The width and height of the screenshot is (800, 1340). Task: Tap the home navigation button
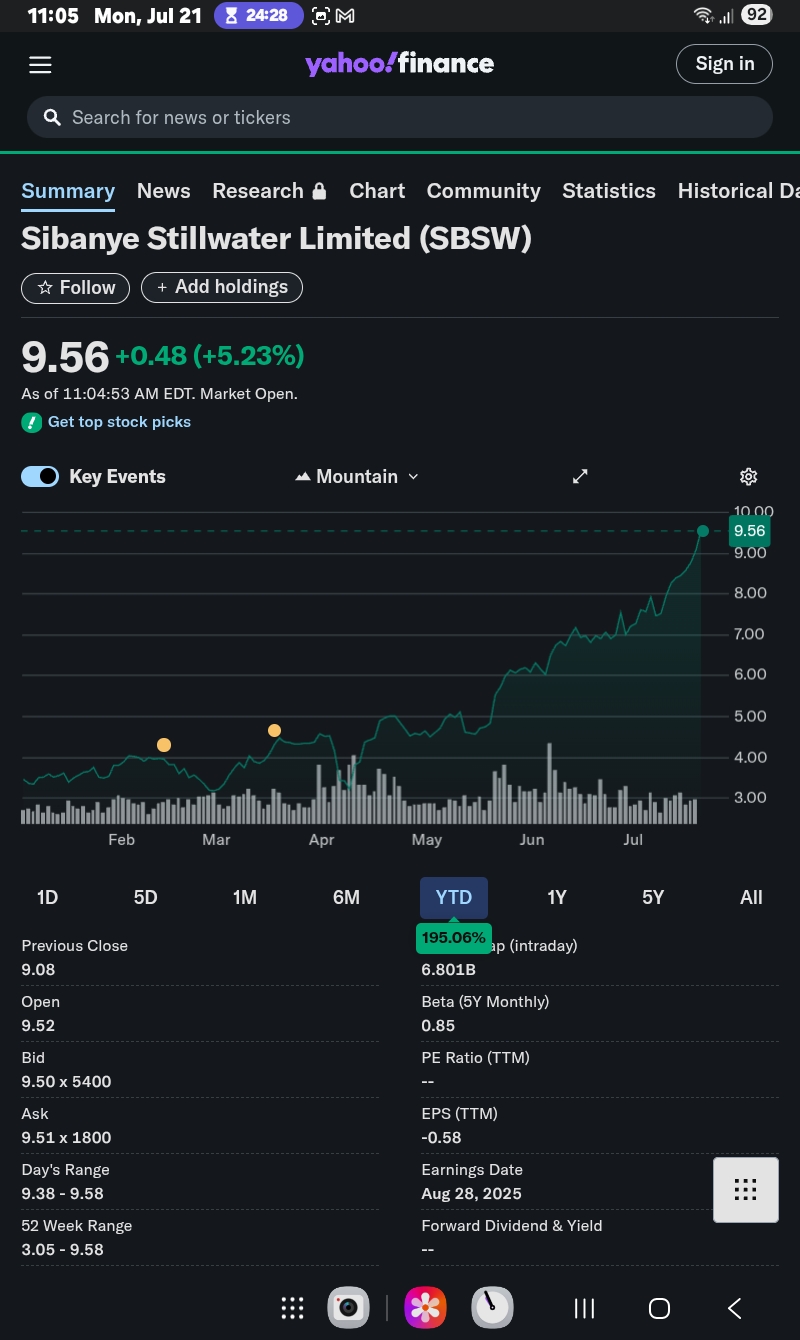659,1308
